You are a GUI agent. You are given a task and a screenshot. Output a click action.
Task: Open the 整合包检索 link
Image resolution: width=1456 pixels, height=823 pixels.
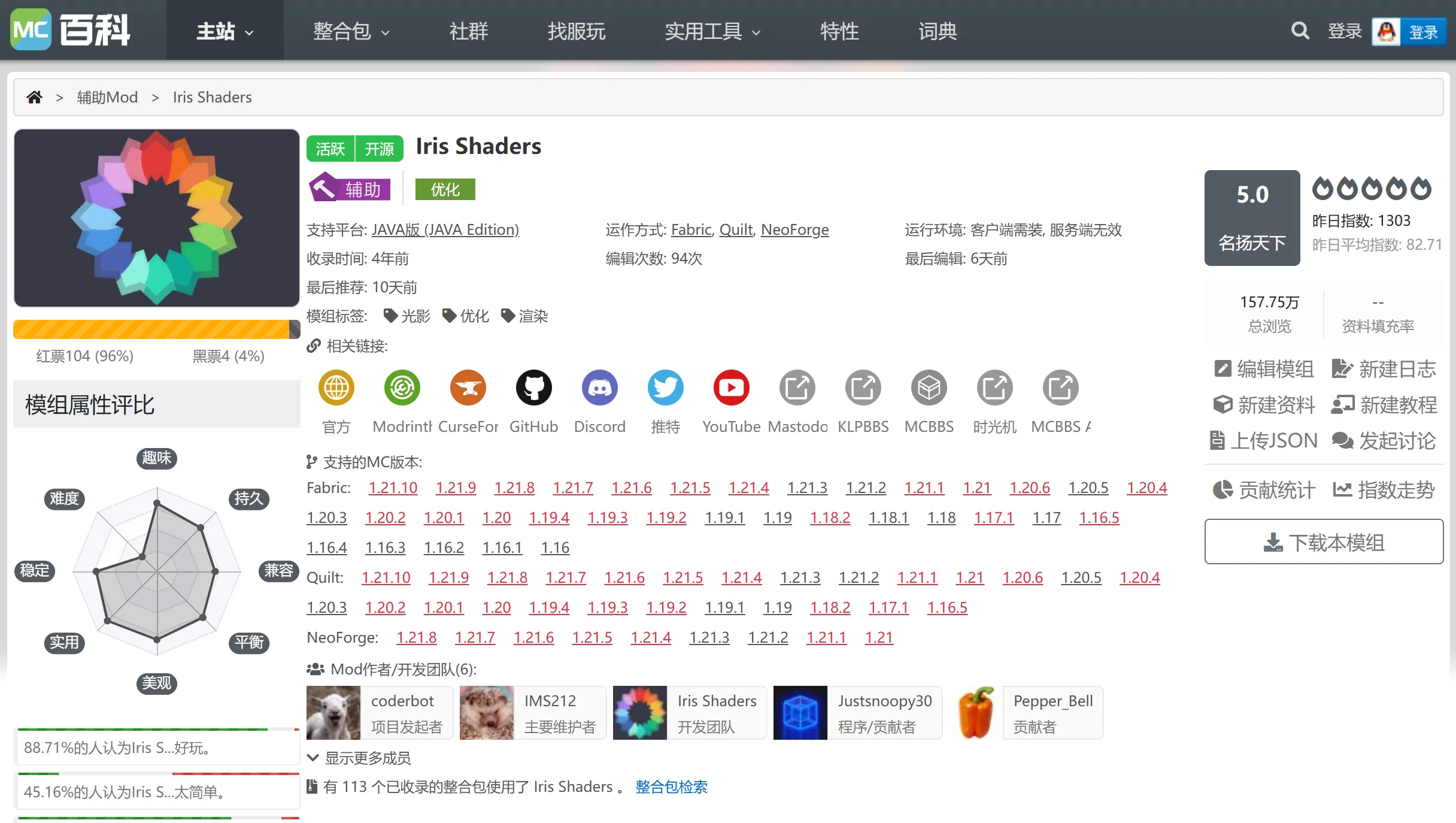pyautogui.click(x=671, y=786)
